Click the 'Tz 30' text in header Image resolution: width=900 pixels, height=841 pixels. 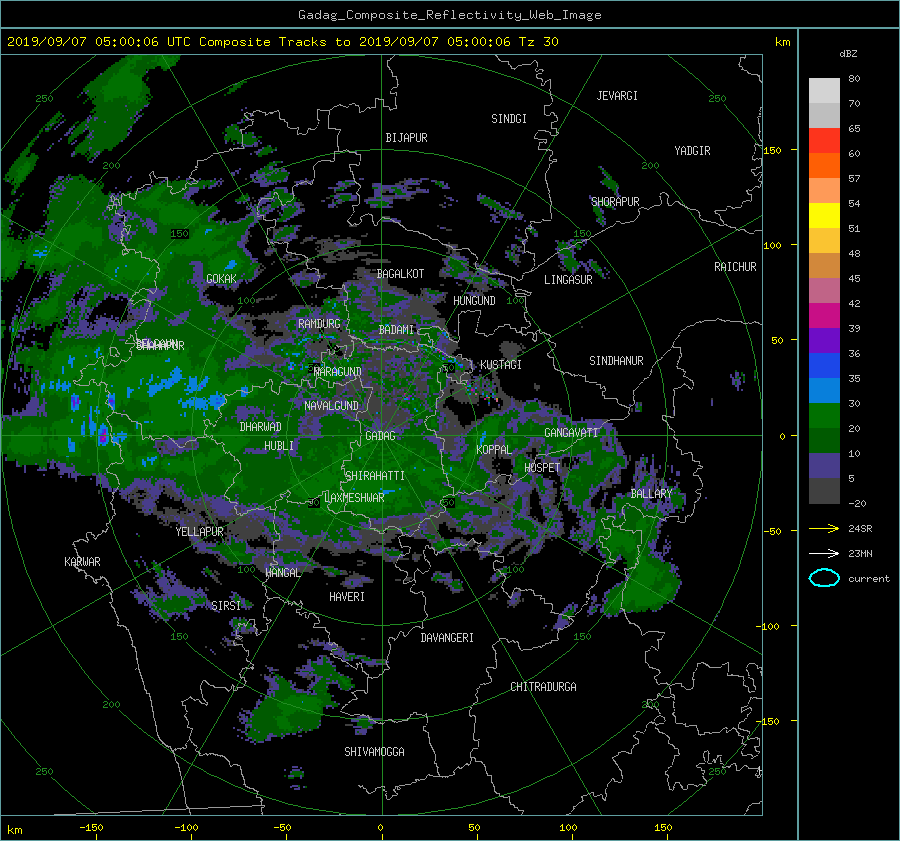pyautogui.click(x=538, y=42)
